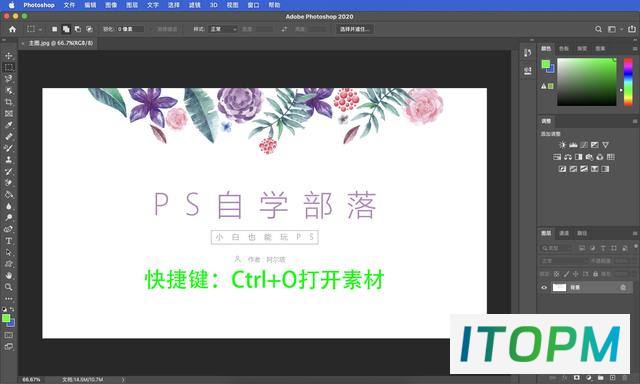Open the Search icon in options bar

tap(598, 29)
